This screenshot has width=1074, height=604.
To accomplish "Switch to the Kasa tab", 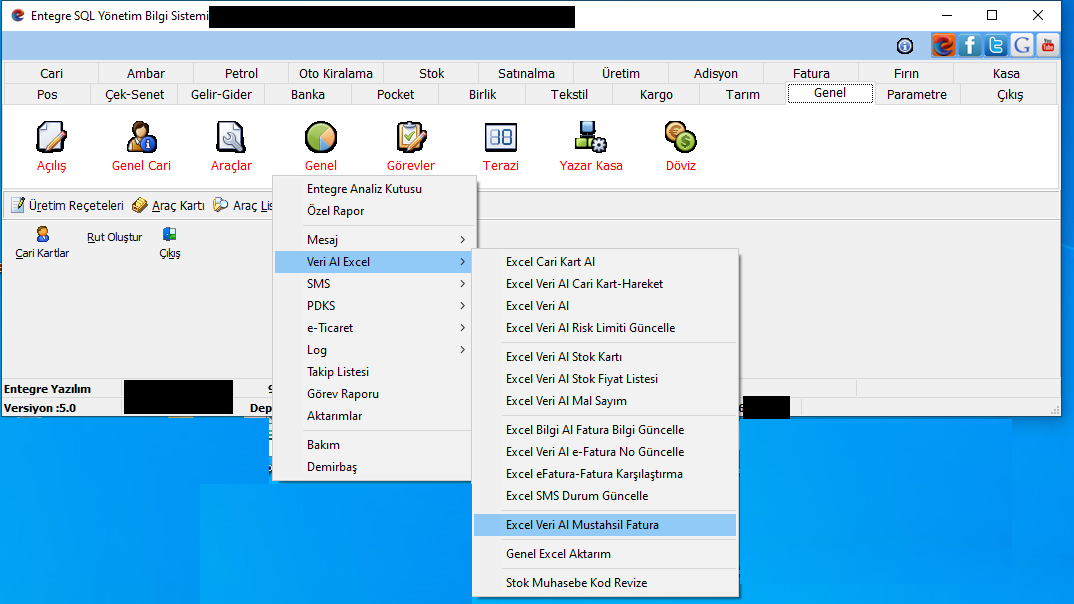I will point(1006,73).
